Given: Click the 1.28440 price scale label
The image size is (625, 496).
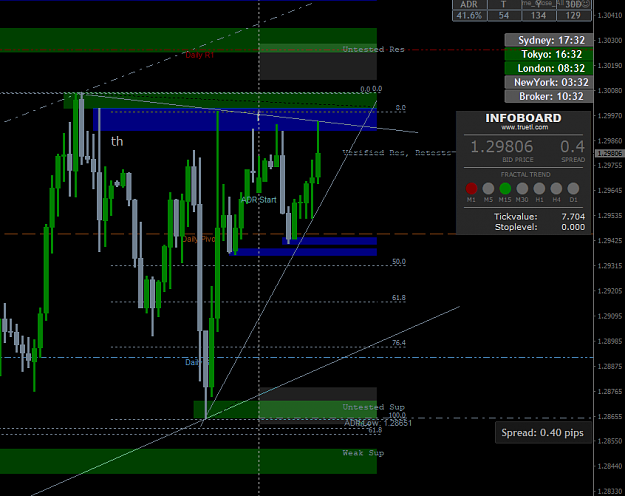Looking at the screenshot, I should pyautogui.click(x=610, y=466).
